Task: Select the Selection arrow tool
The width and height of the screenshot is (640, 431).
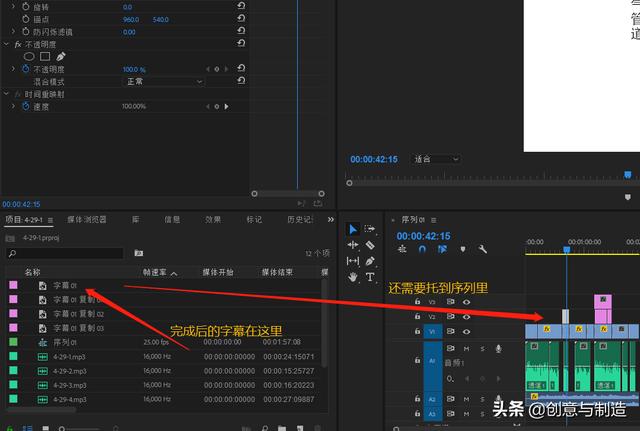Action: [353, 229]
